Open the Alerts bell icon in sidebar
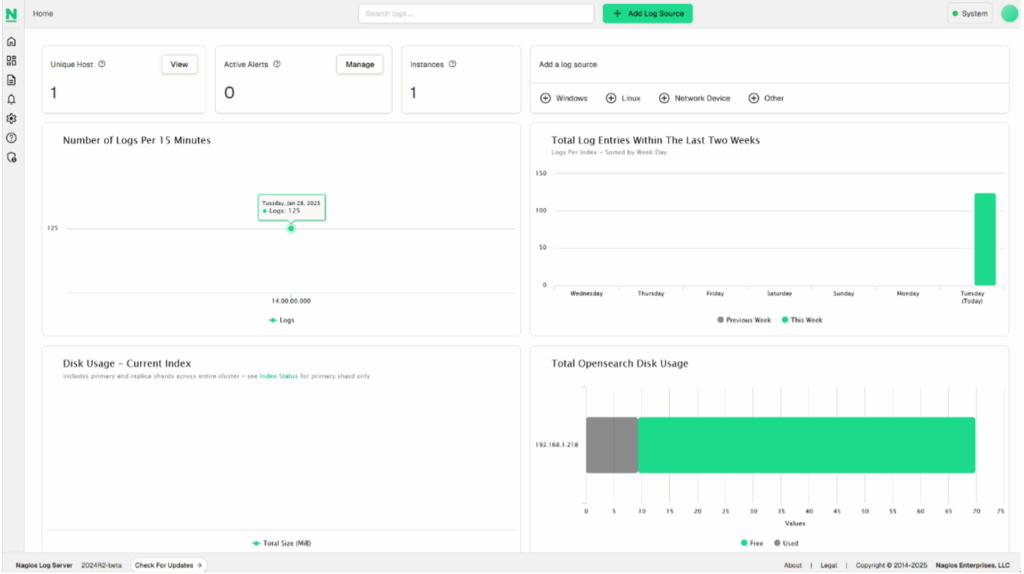The height and width of the screenshot is (574, 1024). (x=11, y=99)
